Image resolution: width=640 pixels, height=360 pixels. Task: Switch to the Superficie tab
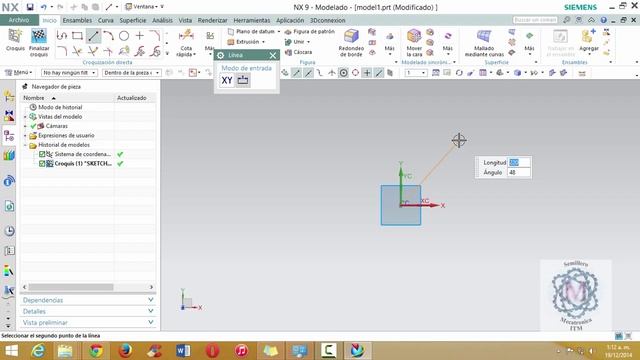(133, 20)
